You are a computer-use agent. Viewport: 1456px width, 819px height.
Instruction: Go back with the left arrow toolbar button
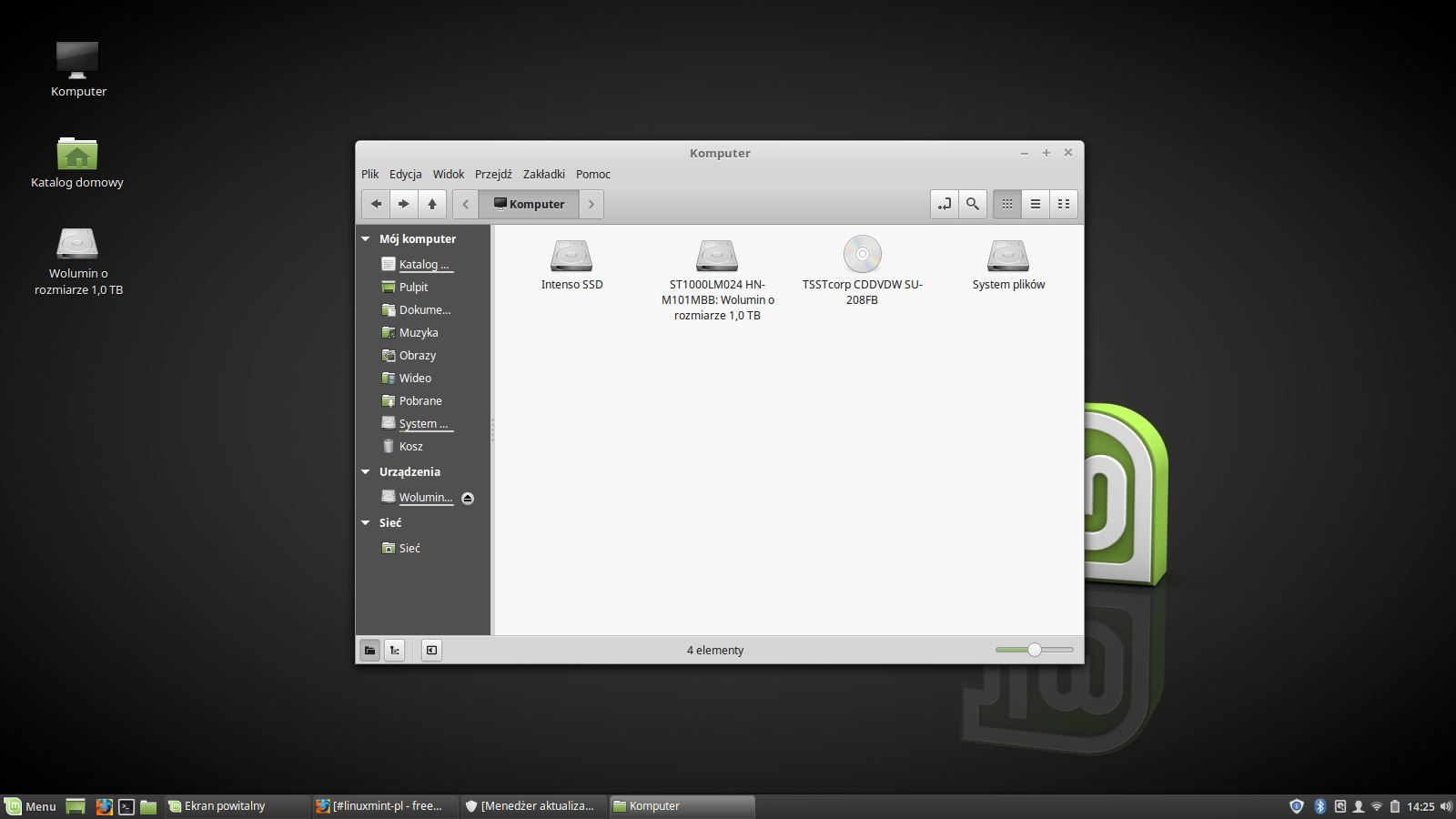(376, 204)
